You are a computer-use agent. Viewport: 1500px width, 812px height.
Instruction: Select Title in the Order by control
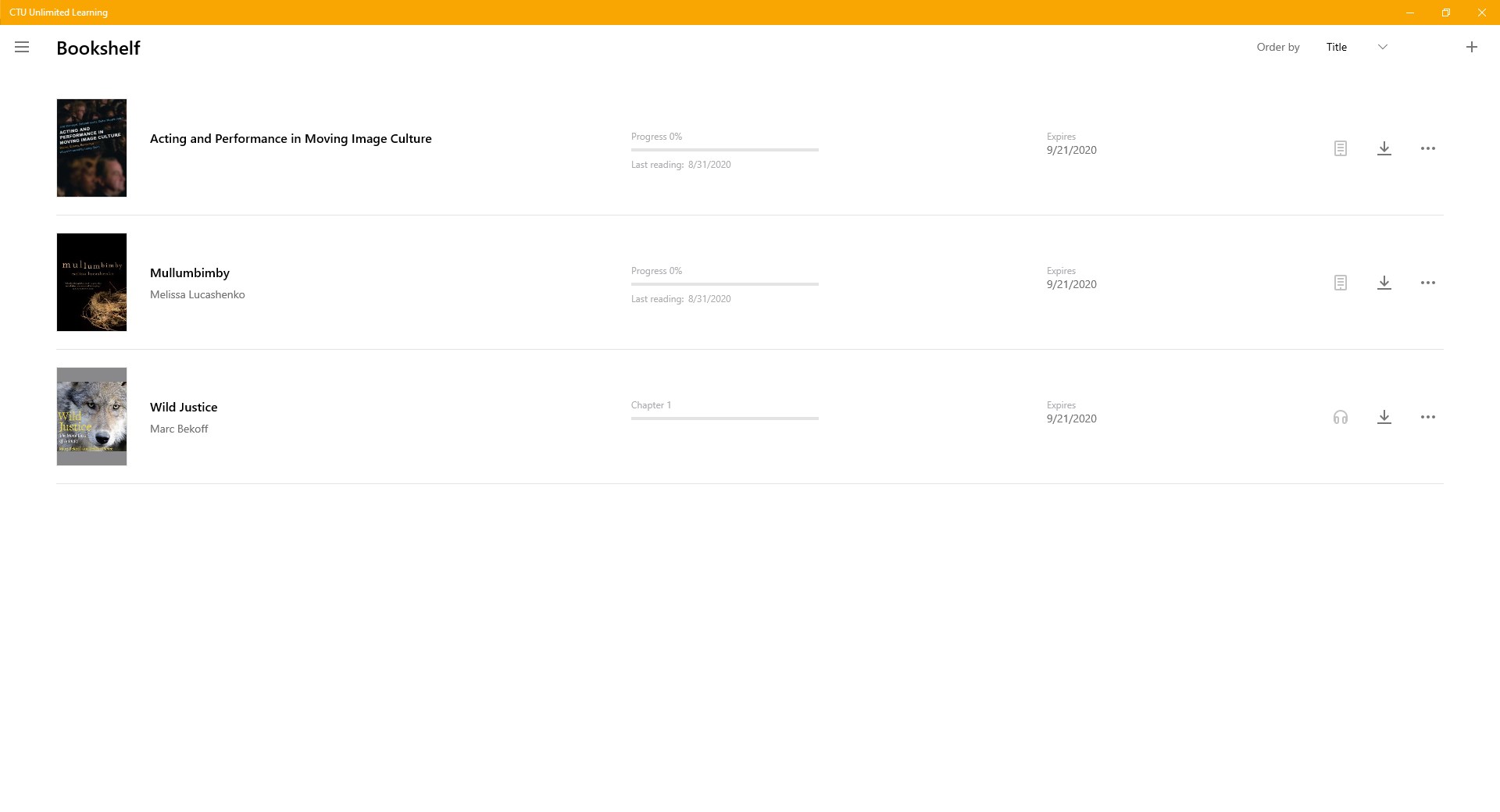[x=1337, y=47]
